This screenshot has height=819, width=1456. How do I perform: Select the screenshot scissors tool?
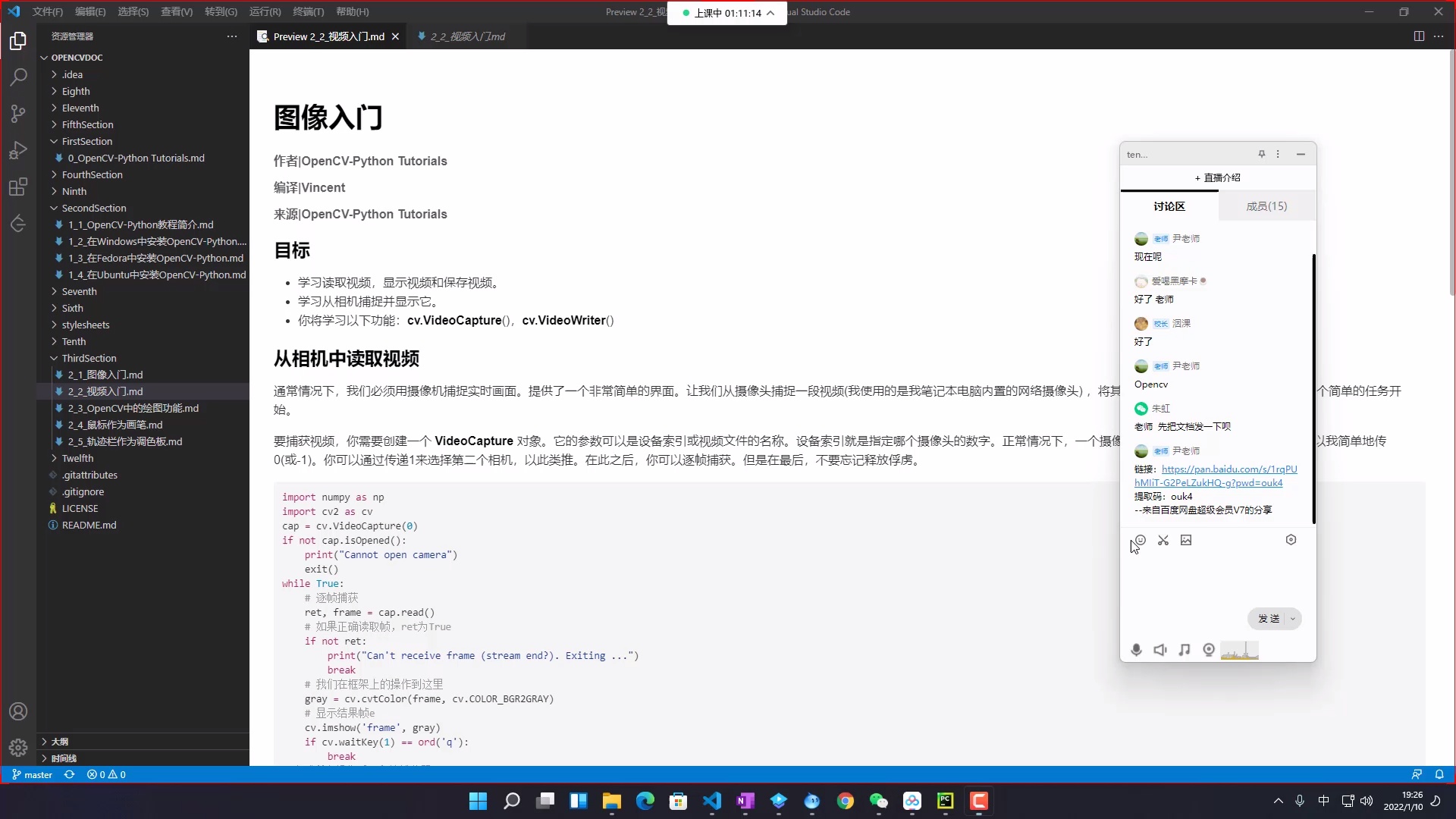1163,540
